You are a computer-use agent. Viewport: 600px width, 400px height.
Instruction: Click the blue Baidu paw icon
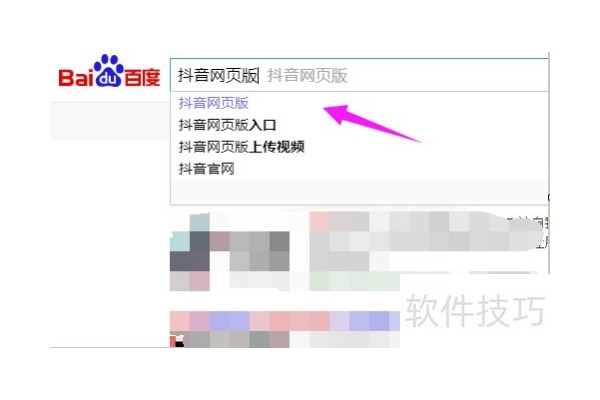[x=109, y=70]
